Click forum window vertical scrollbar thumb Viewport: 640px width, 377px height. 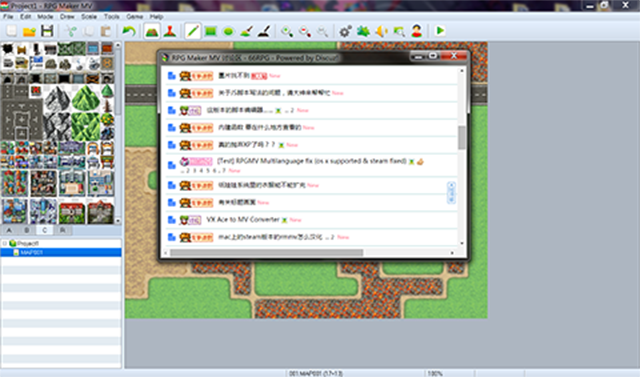462,137
